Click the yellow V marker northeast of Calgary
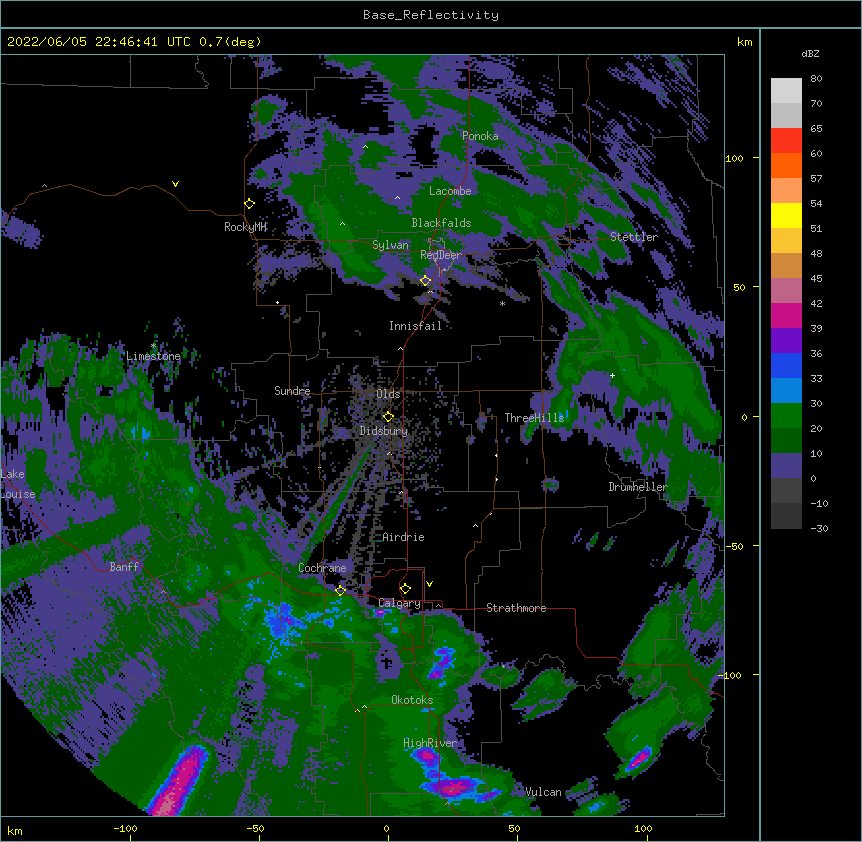Viewport: 862px width, 842px height. click(429, 584)
